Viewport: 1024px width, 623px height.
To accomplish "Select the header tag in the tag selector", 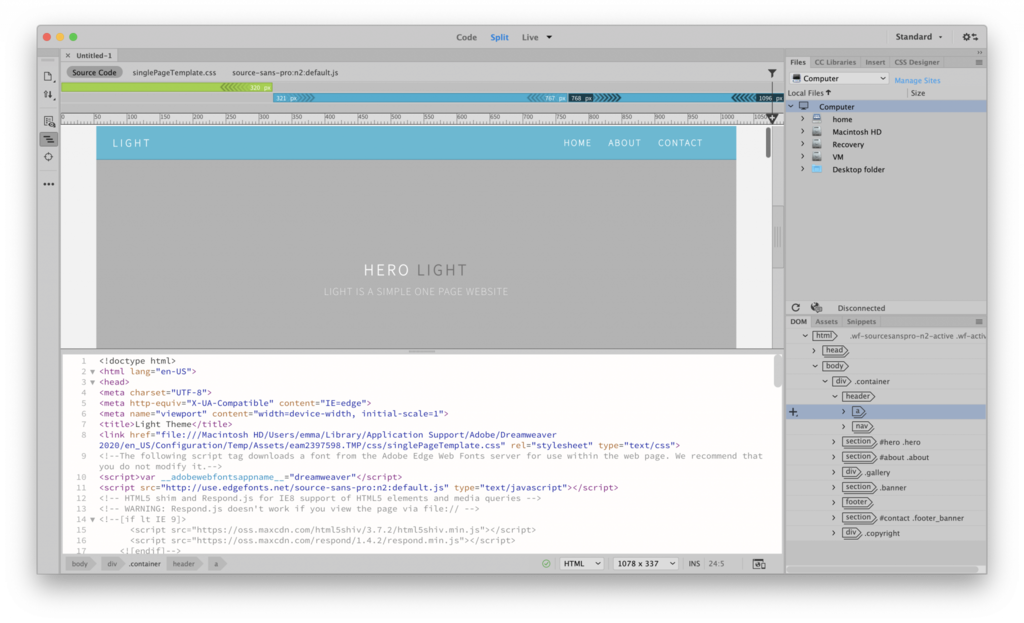I will click(184, 563).
